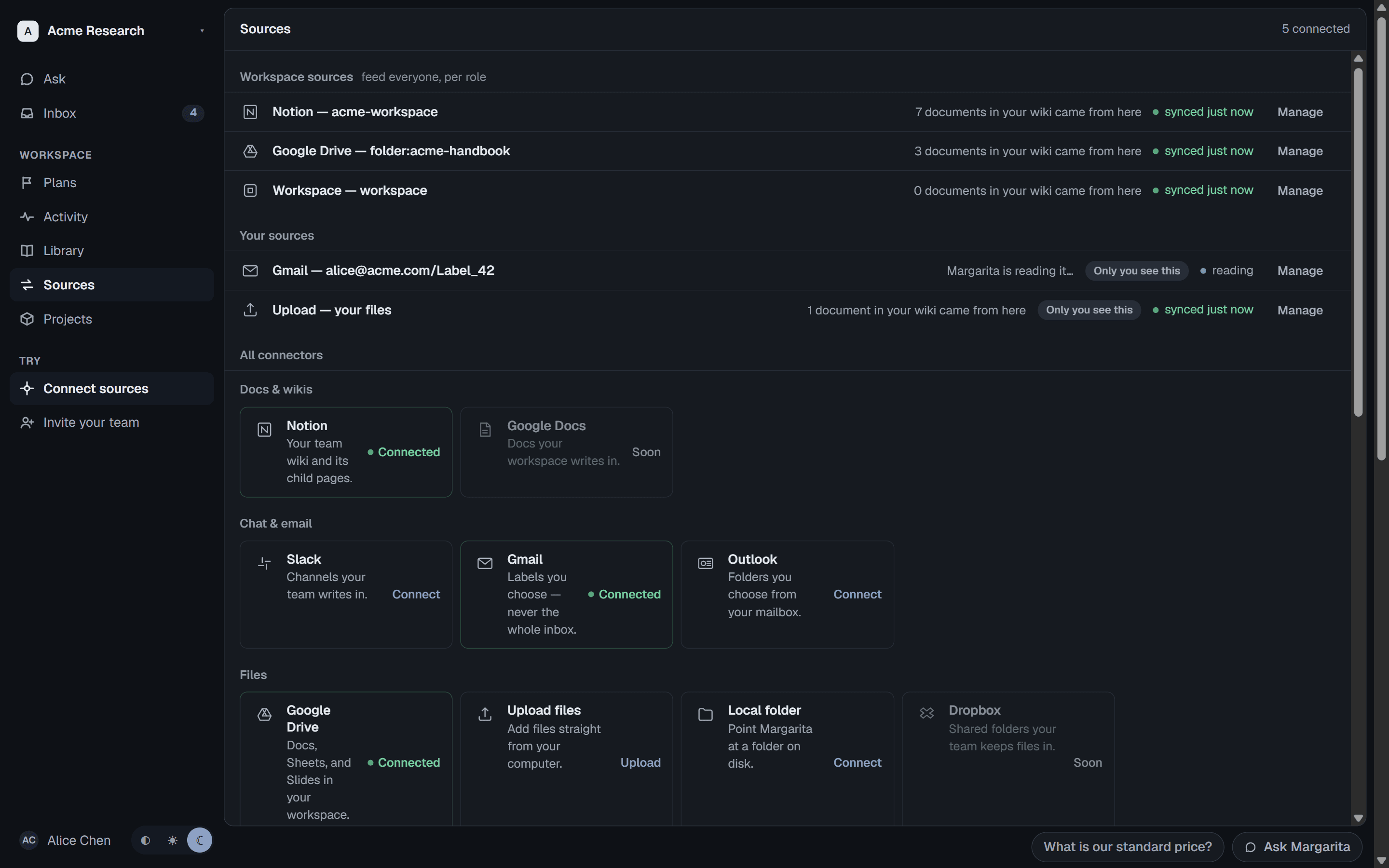Click the Connect sources sparkle icon
The width and height of the screenshot is (1389, 868).
click(x=27, y=389)
